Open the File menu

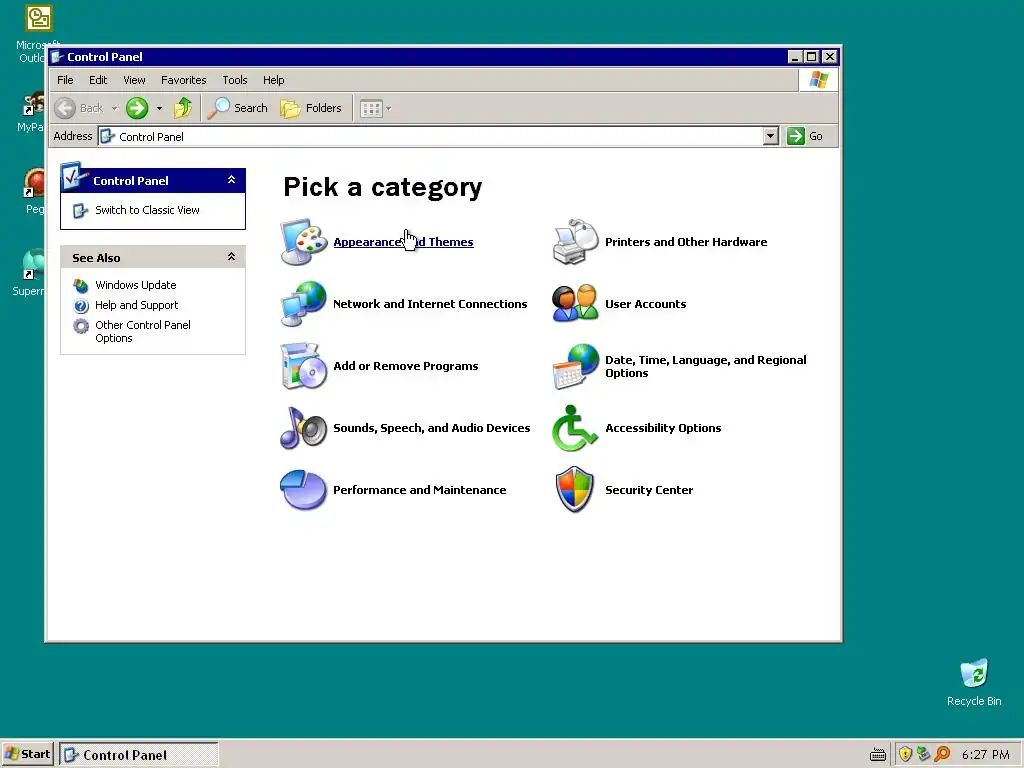pyautogui.click(x=65, y=80)
